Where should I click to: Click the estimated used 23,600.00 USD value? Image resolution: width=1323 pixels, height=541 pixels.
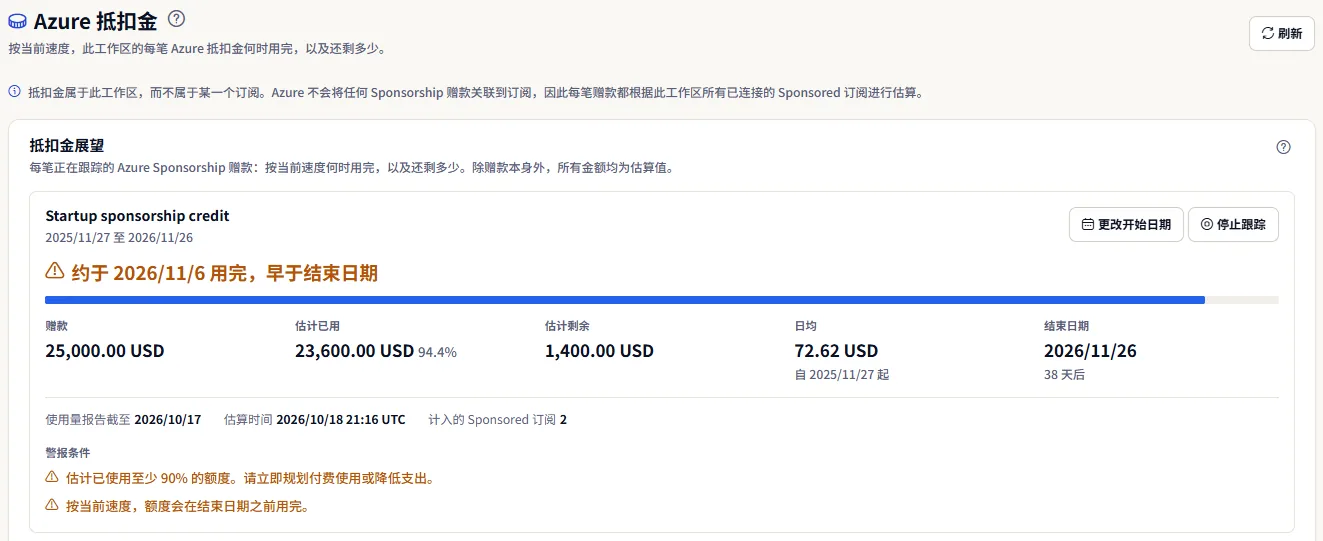click(354, 351)
